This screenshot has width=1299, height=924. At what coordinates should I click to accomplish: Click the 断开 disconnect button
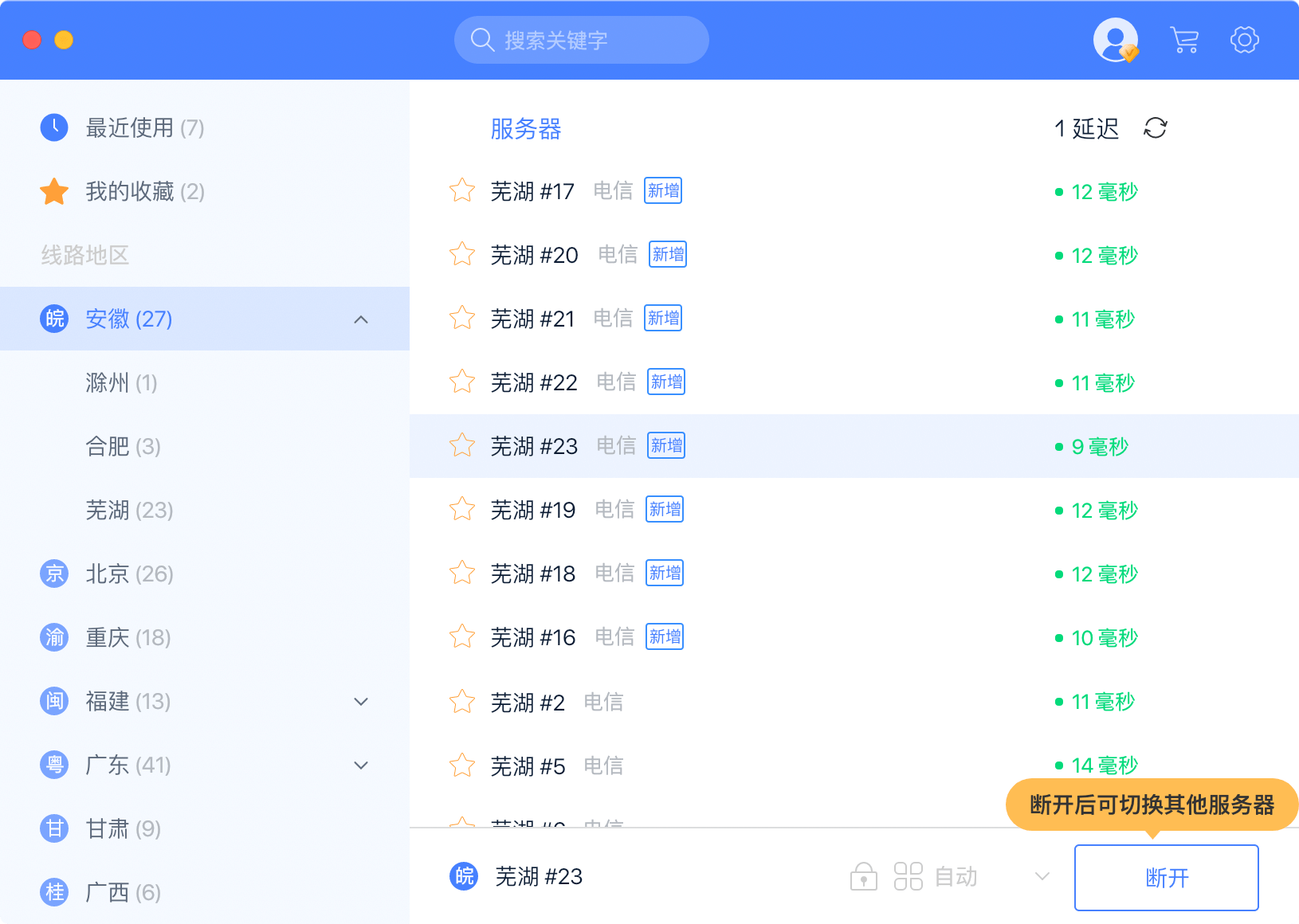click(x=1166, y=878)
